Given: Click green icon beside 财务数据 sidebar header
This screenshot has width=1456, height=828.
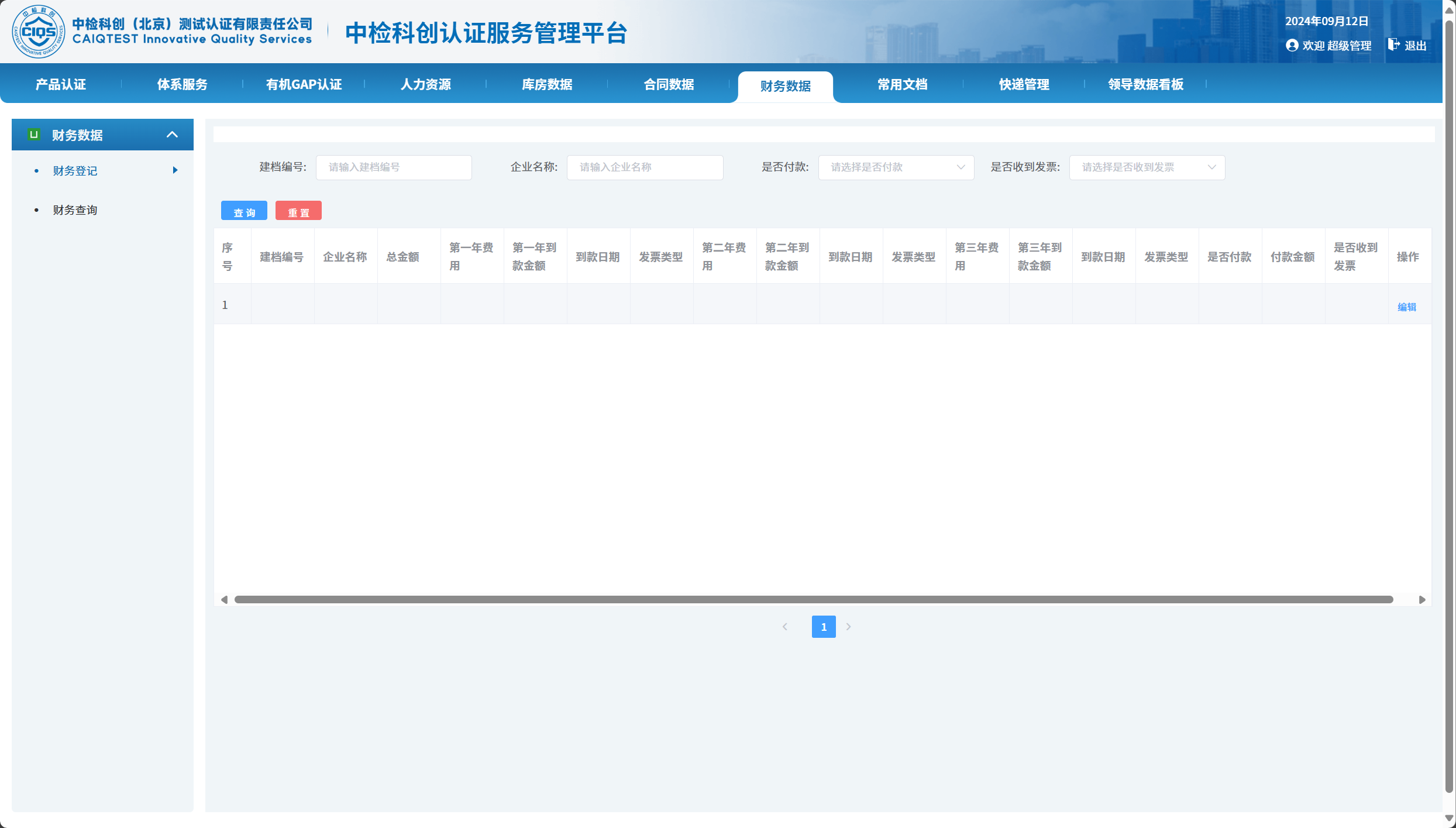Looking at the screenshot, I should tap(34, 135).
